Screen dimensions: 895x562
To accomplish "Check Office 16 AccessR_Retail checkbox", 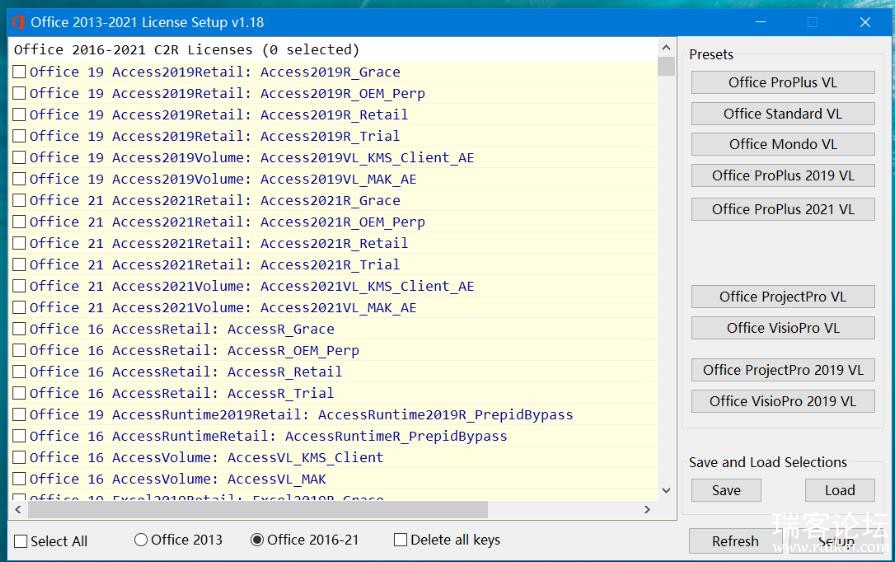I will tap(19, 371).
